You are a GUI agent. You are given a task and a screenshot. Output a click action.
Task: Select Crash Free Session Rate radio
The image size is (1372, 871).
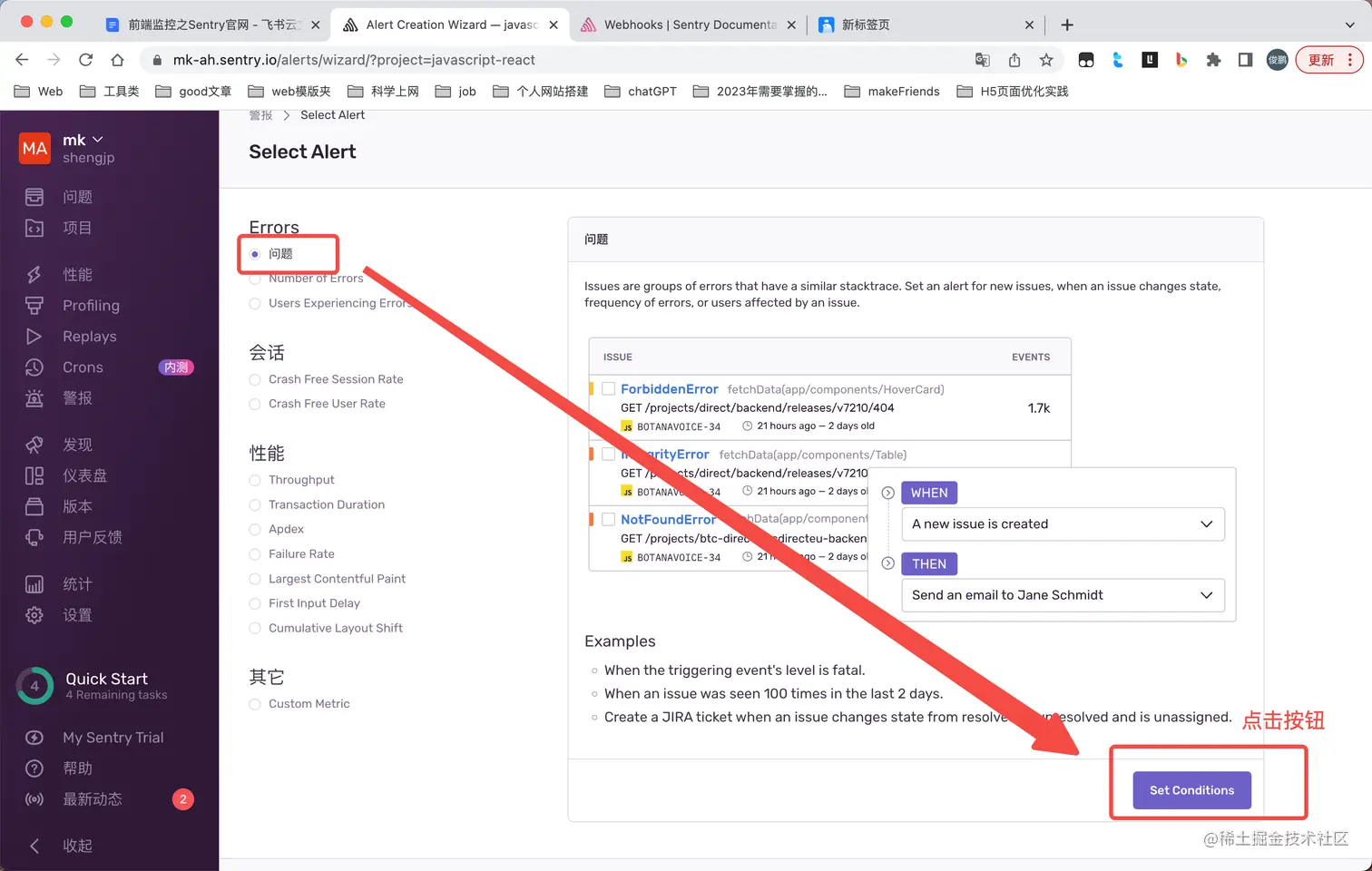click(255, 379)
